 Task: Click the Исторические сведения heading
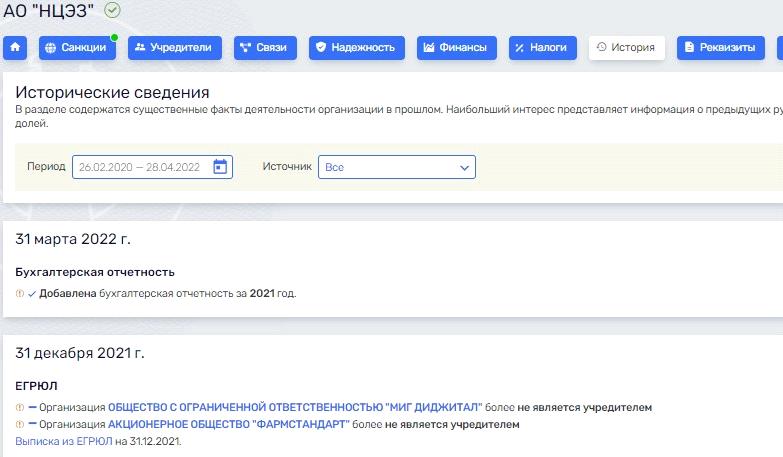click(112, 92)
